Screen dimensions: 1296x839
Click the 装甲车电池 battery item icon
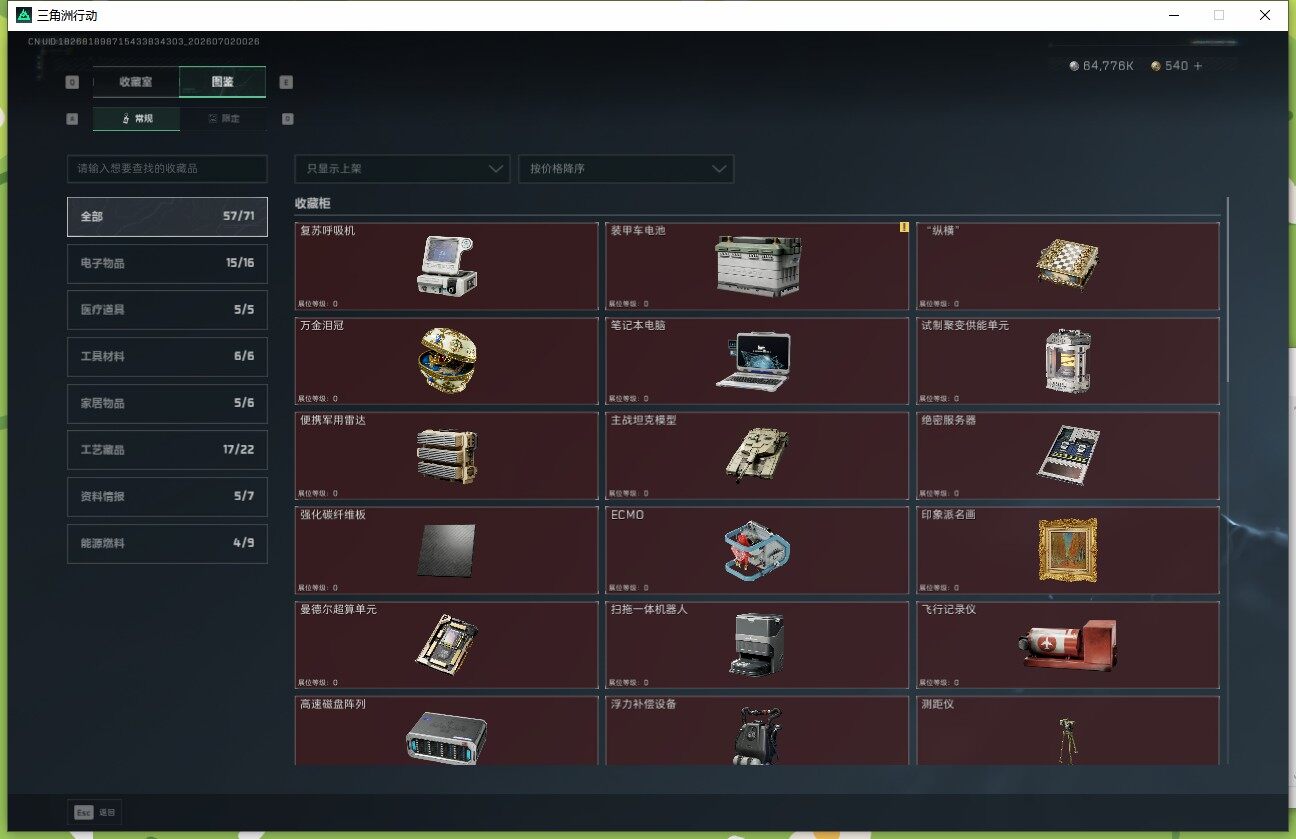click(x=758, y=266)
